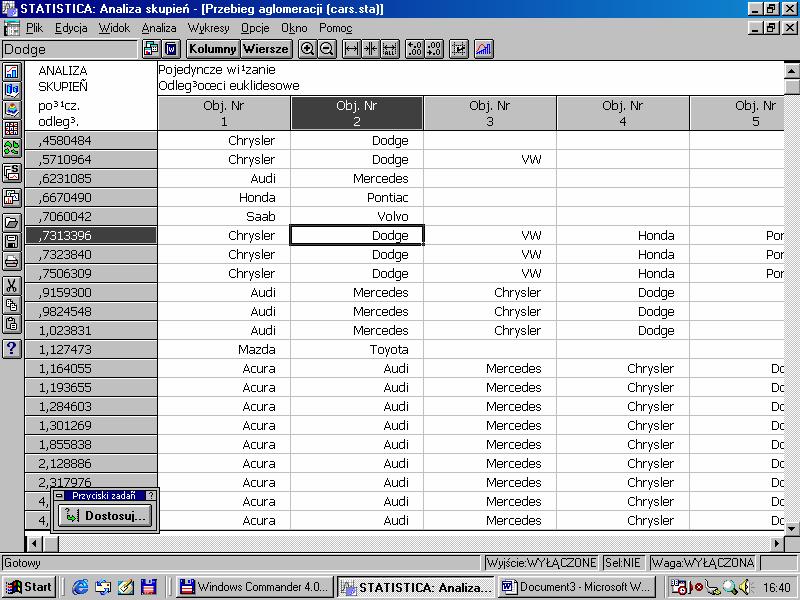Click vertical scrollbar down arrow
The image size is (800, 600).
coord(792,528)
